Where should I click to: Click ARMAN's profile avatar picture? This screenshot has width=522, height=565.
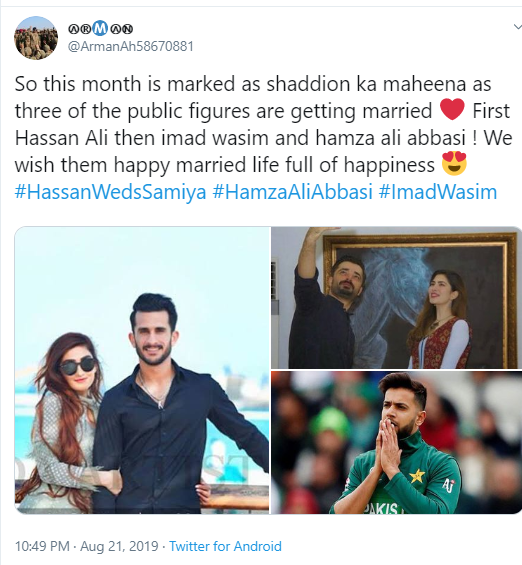[x=36, y=38]
